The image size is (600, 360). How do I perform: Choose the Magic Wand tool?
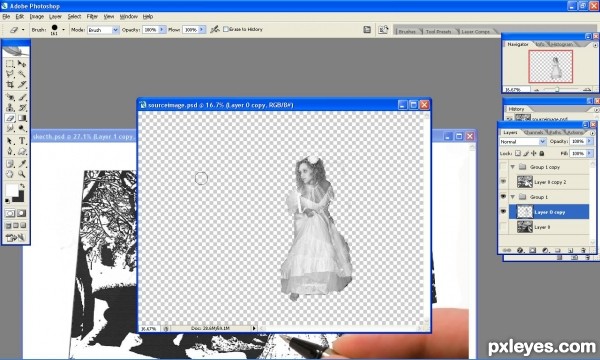tap(22, 74)
